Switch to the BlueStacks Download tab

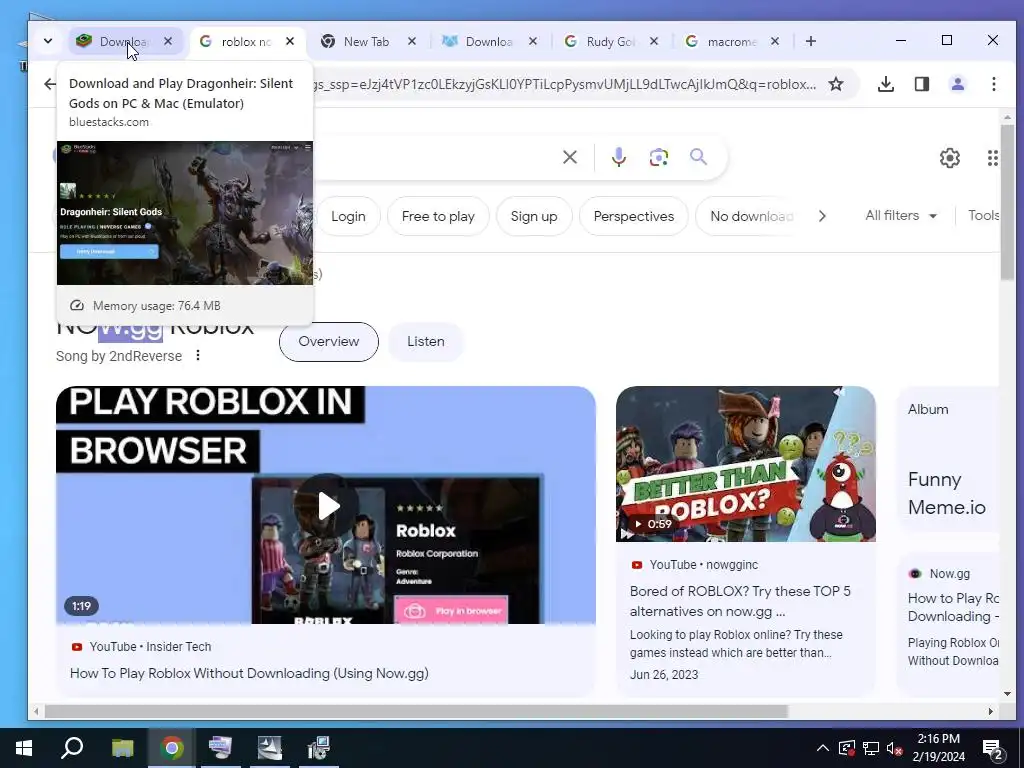(124, 41)
